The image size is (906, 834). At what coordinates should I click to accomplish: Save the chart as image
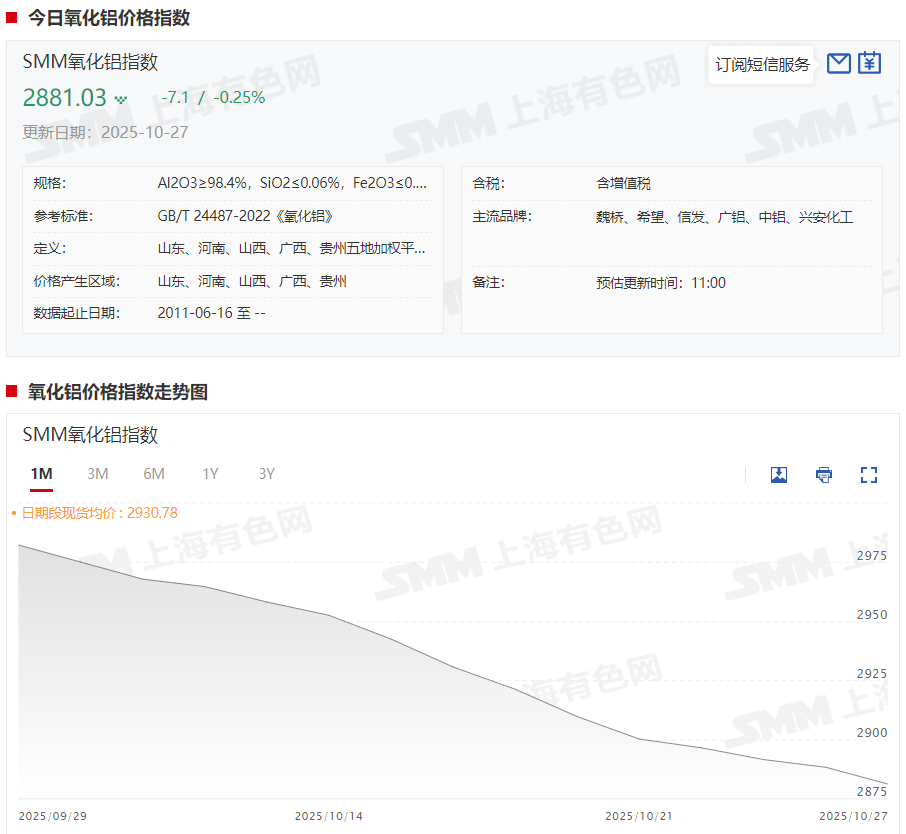[779, 475]
